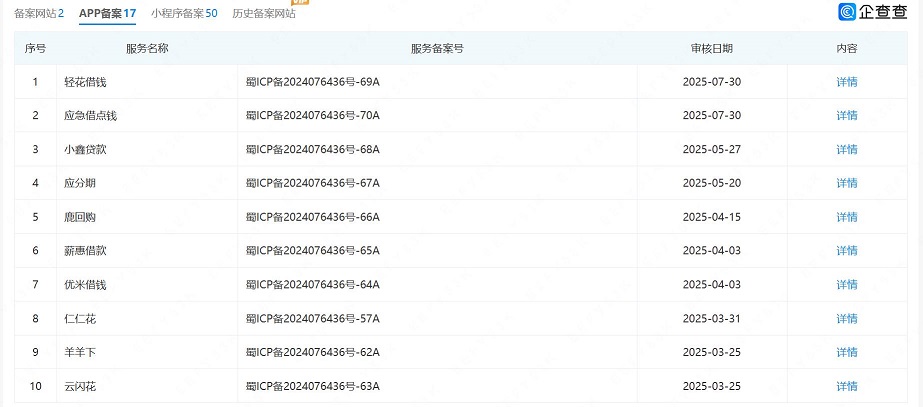The image size is (923, 407).
Task: Click row number 5 cell
Action: tap(35, 217)
